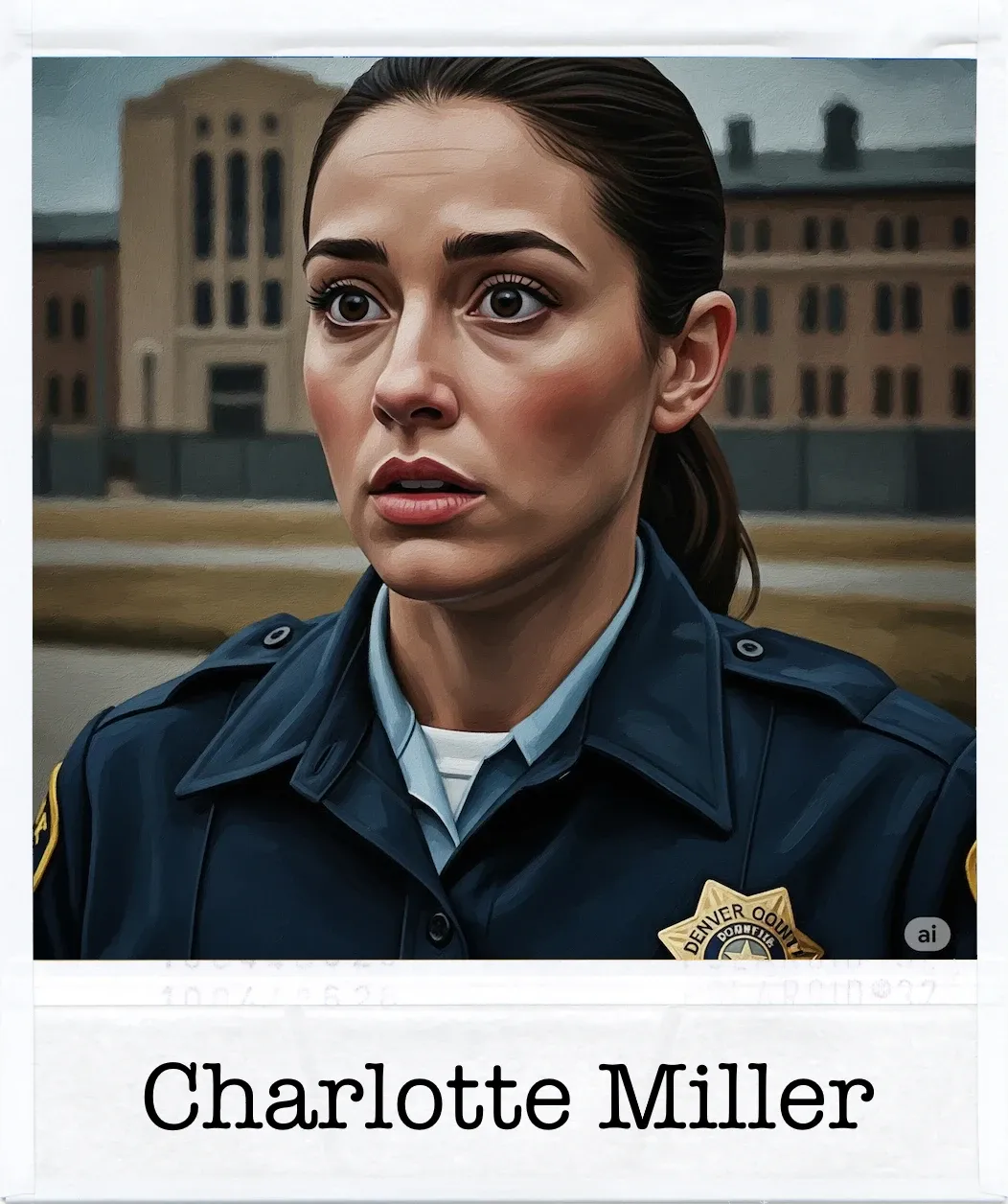Screen dimensions: 1008x1204
Task: Click the left epaulette snap button
Action: [x=278, y=636]
